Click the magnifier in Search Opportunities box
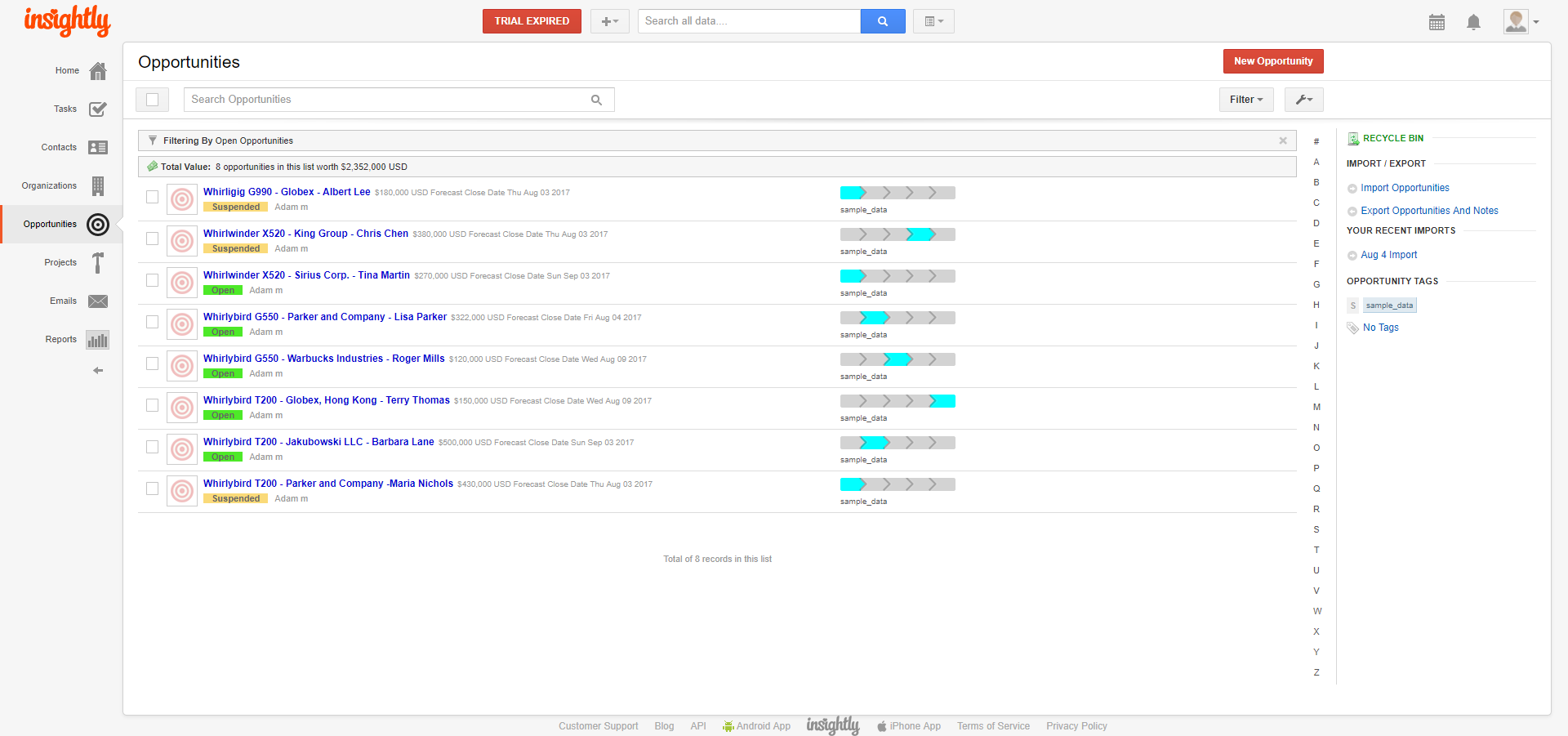The height and width of the screenshot is (736, 1568). 596,100
